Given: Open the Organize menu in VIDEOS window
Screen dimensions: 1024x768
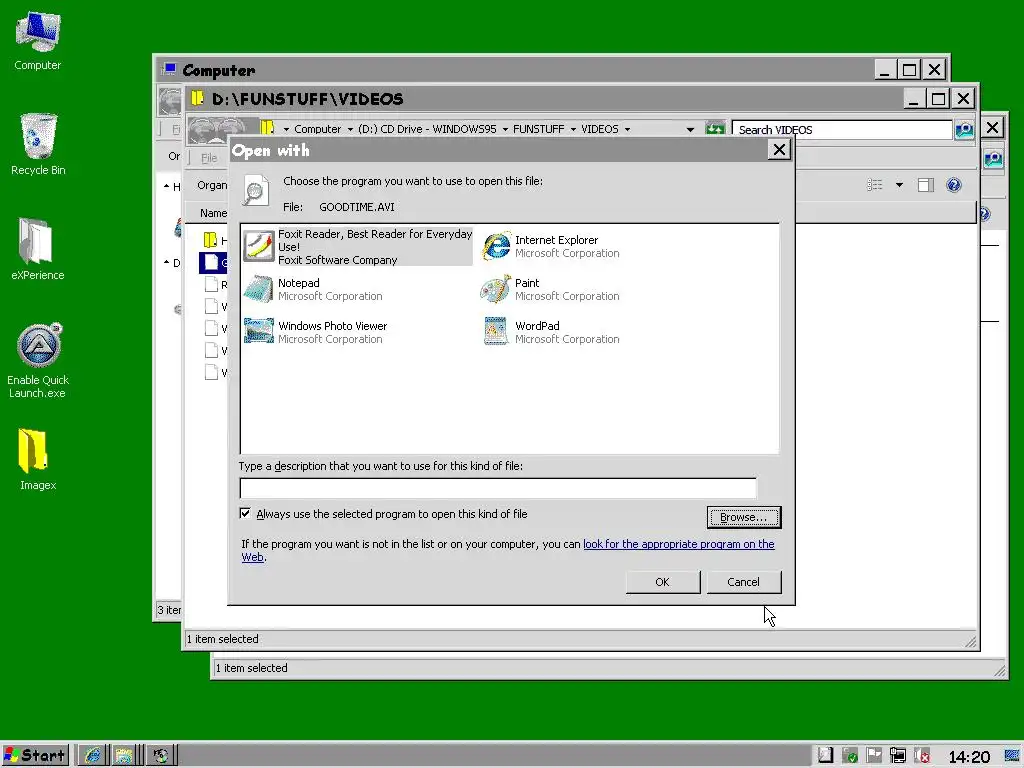Looking at the screenshot, I should coord(212,185).
